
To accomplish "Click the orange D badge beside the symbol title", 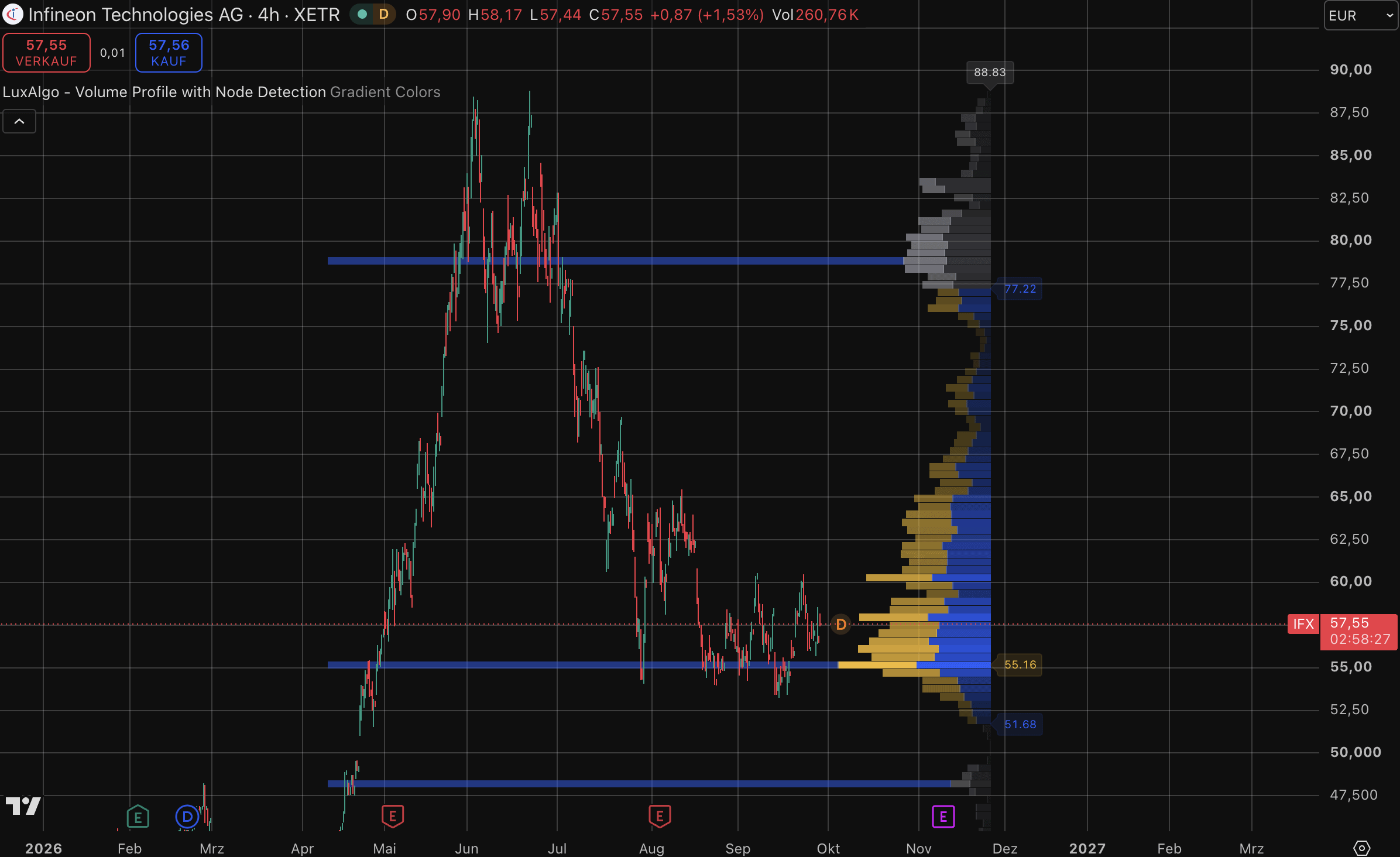I will (384, 14).
